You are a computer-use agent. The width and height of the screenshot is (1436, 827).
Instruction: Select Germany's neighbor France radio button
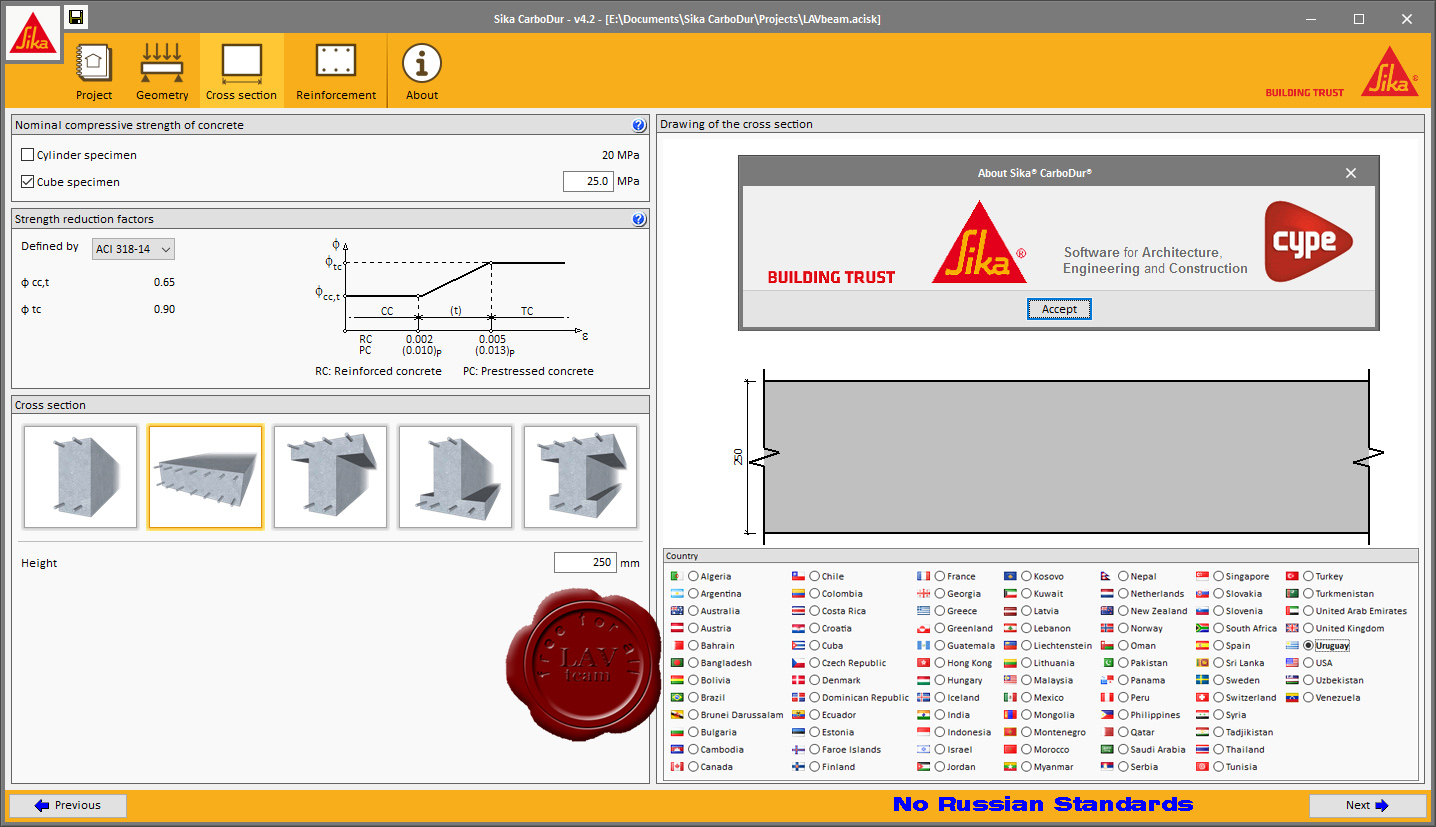[x=940, y=576]
